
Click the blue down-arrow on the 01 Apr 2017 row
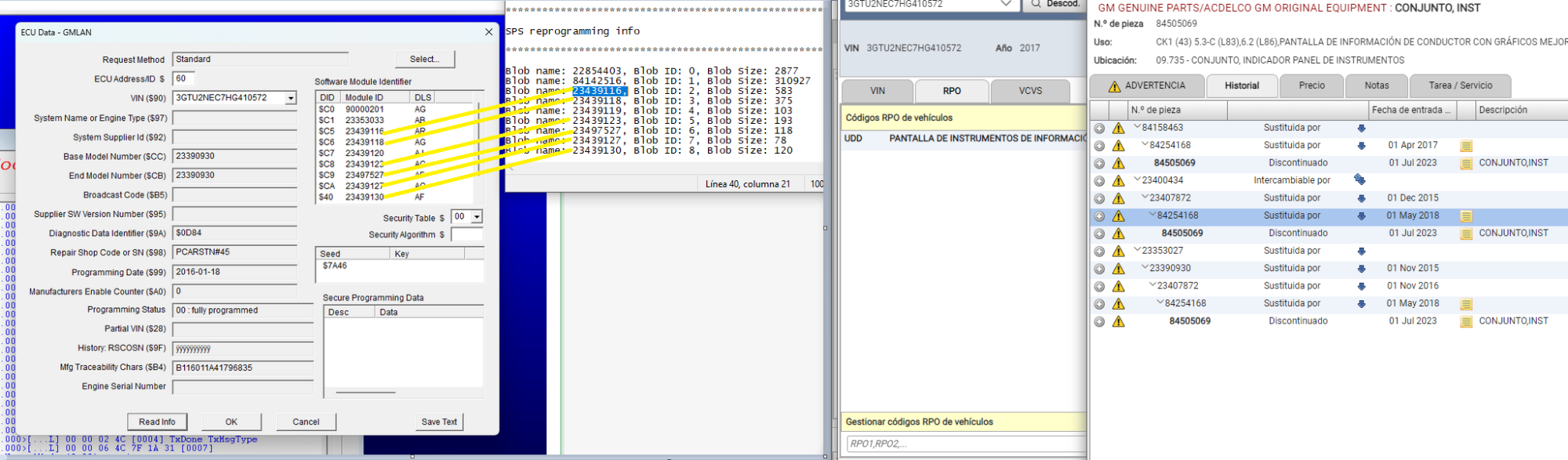coord(1361,146)
